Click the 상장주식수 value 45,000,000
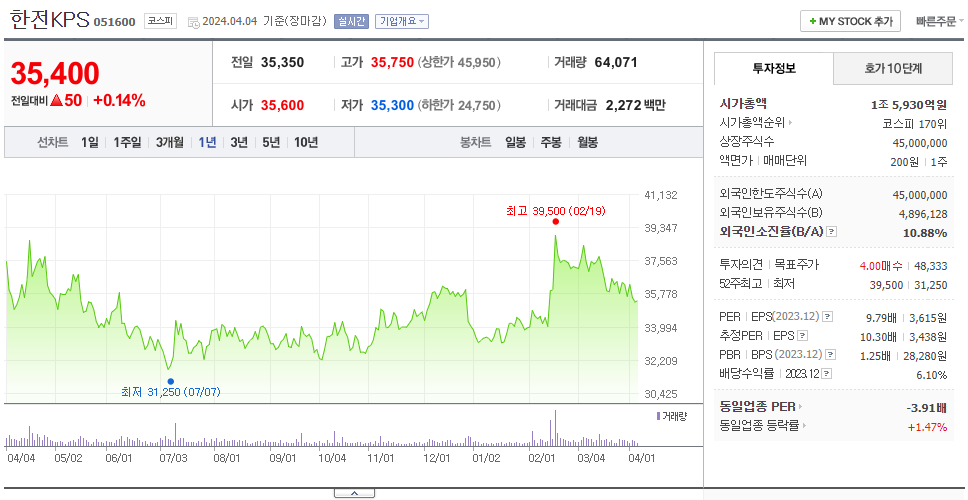 coord(920,143)
